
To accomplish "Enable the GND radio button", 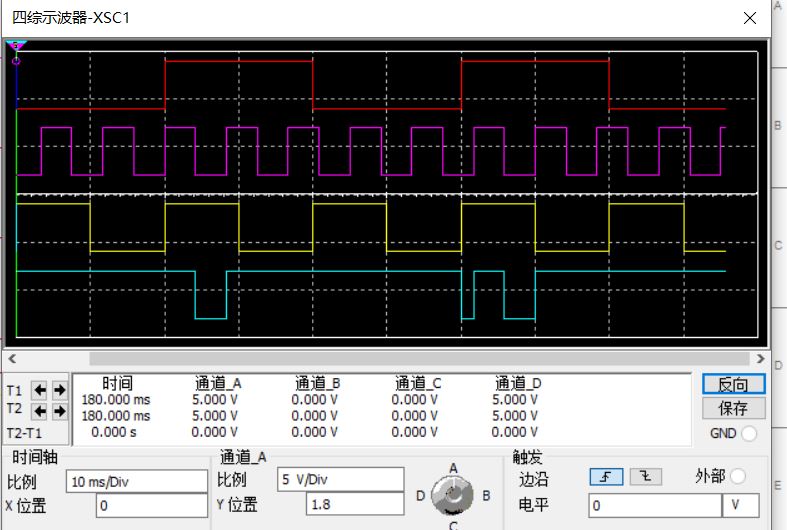I will (x=750, y=434).
